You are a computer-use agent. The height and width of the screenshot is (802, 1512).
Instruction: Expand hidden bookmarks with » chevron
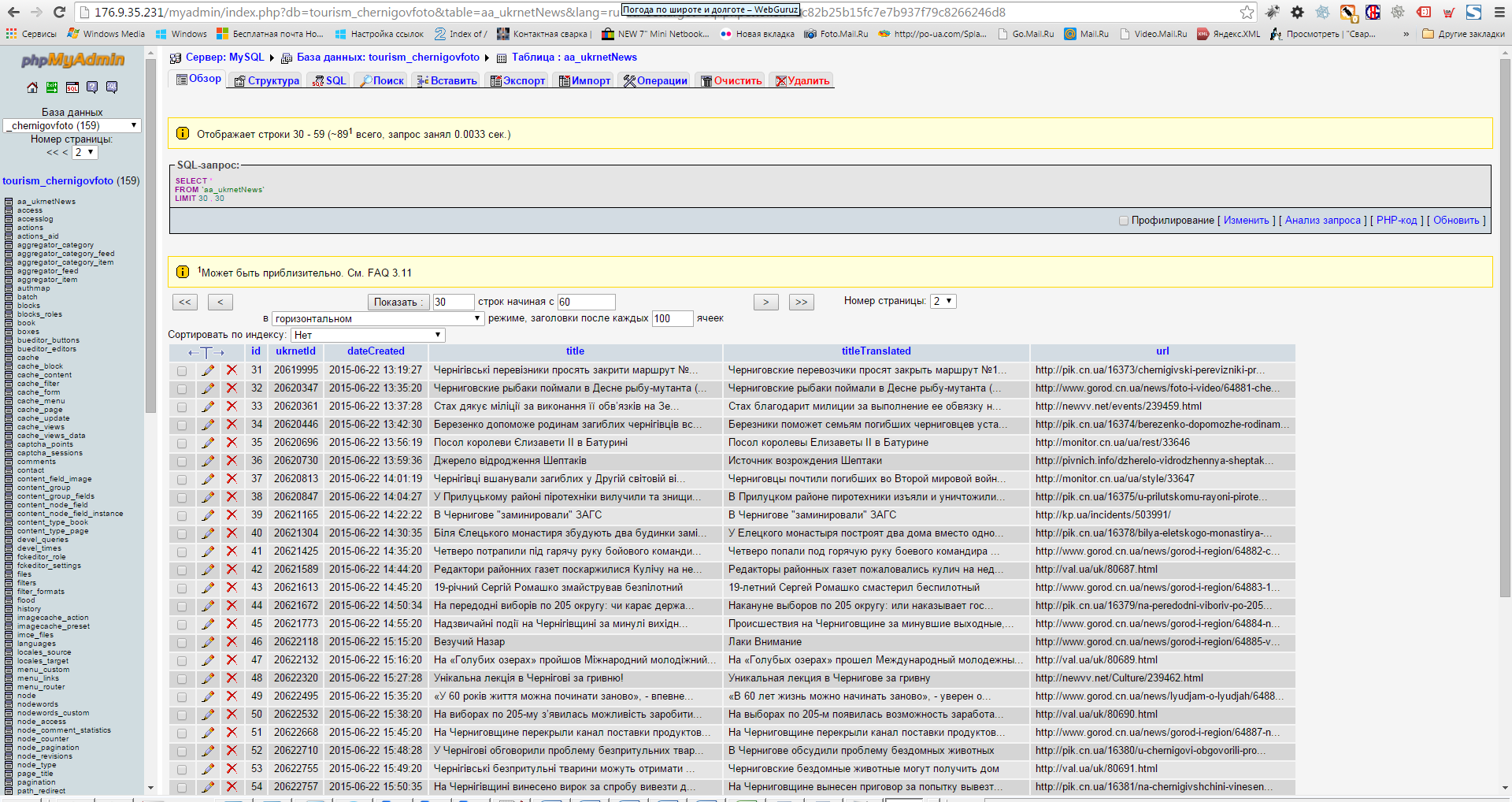[x=1406, y=34]
